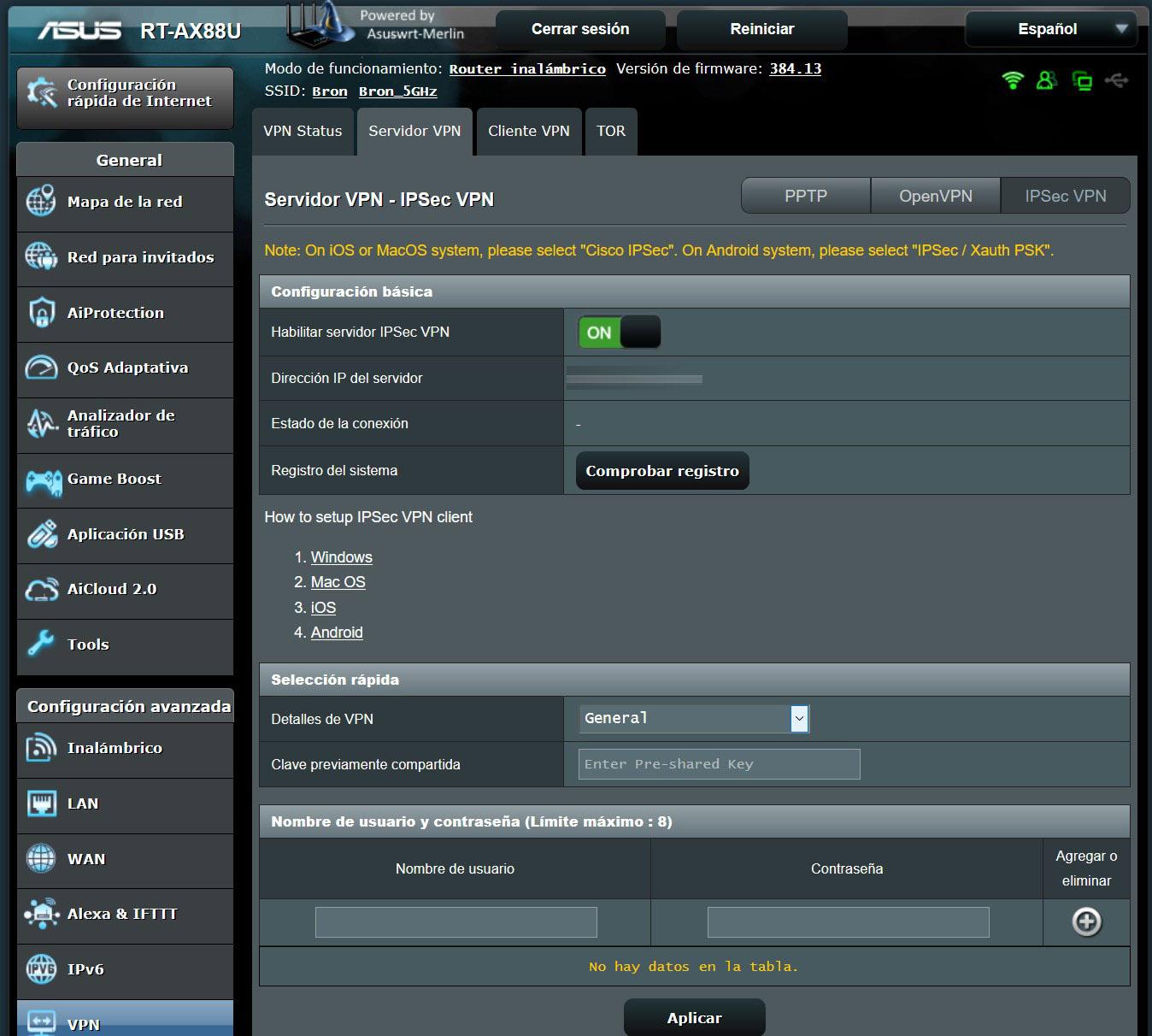Click the Inalámbrico label
The width and height of the screenshot is (1152, 1036).
pos(115,748)
